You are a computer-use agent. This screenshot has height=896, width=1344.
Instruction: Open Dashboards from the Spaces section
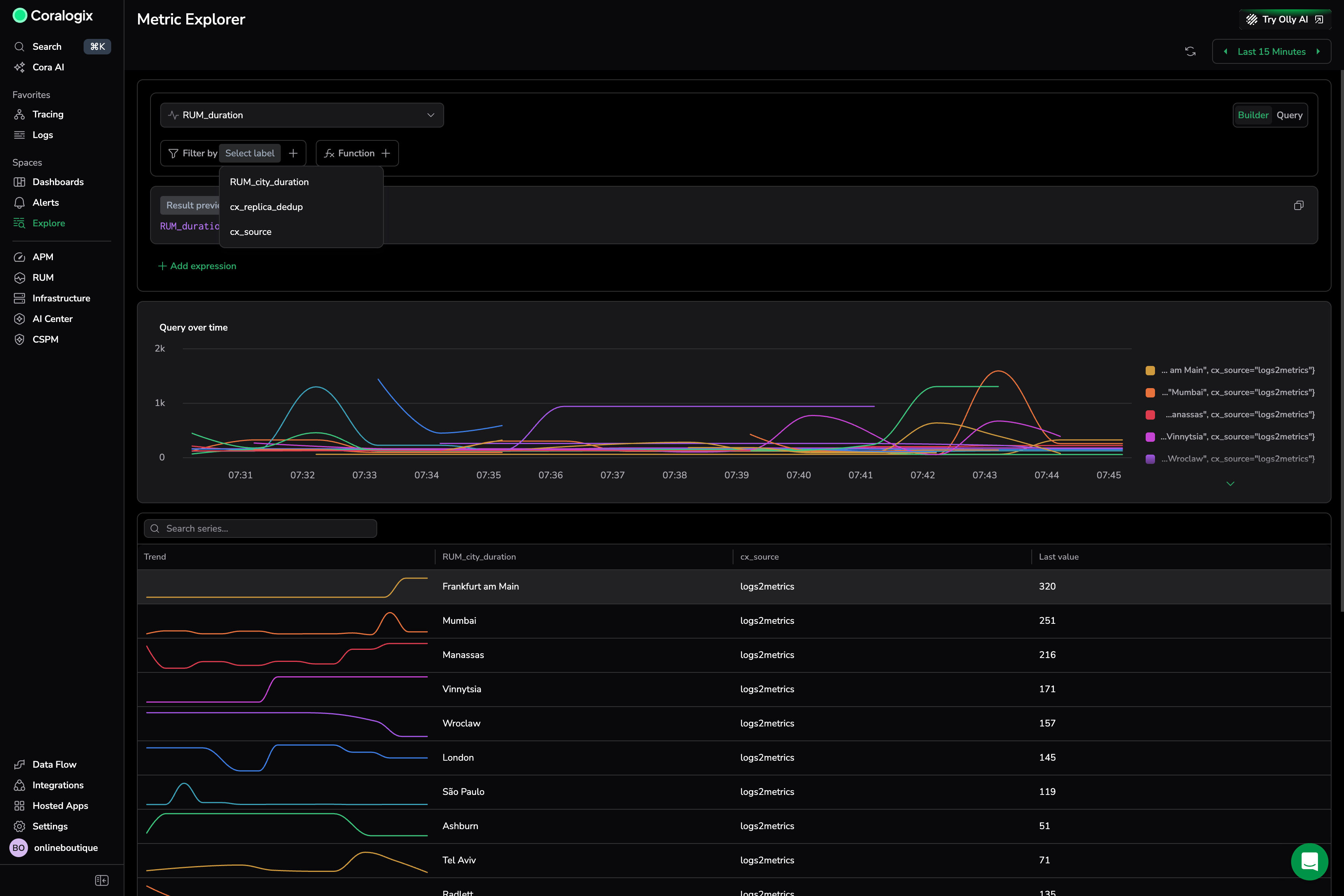[58, 182]
